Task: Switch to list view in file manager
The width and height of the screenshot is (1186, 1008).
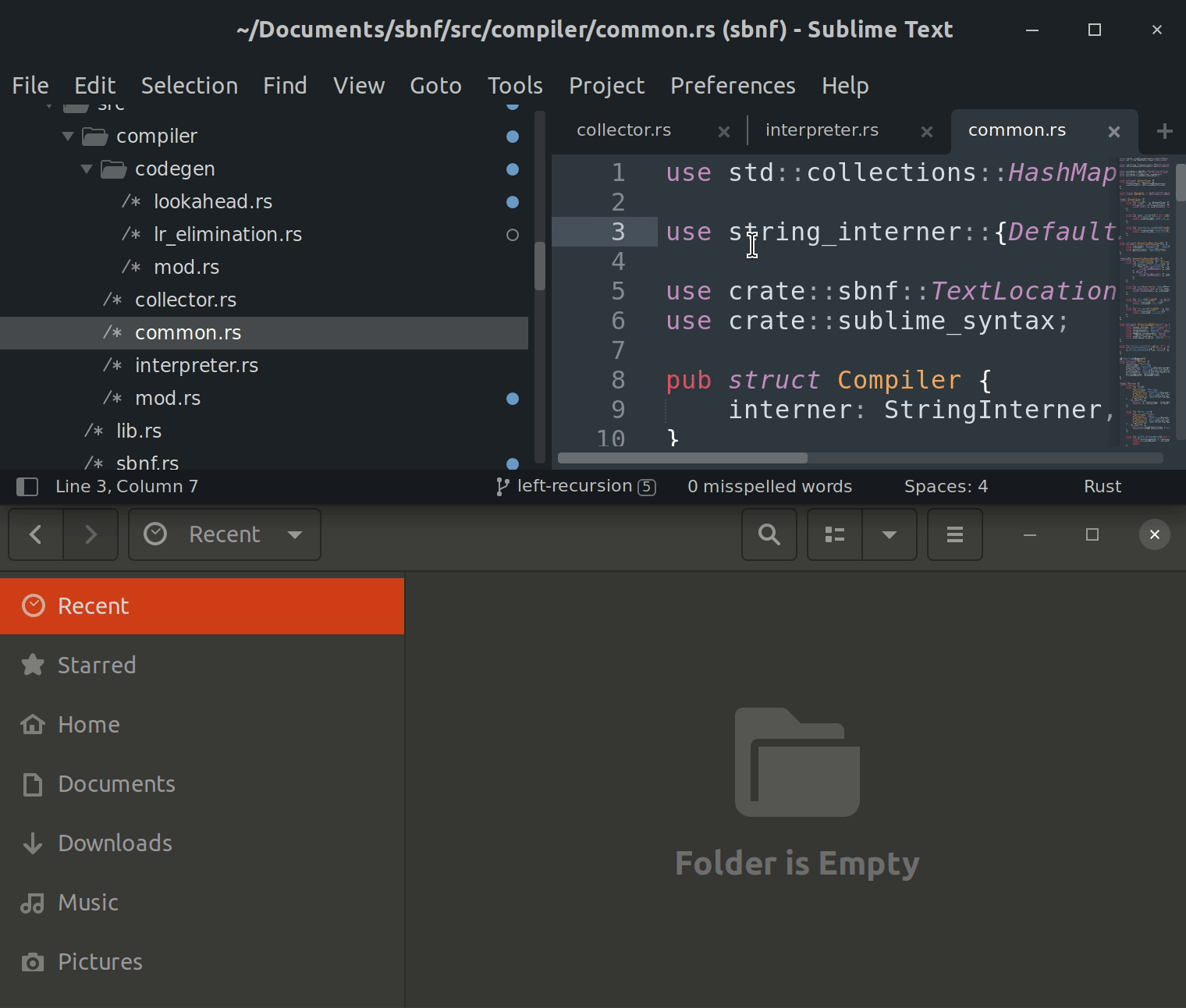Action: click(835, 534)
